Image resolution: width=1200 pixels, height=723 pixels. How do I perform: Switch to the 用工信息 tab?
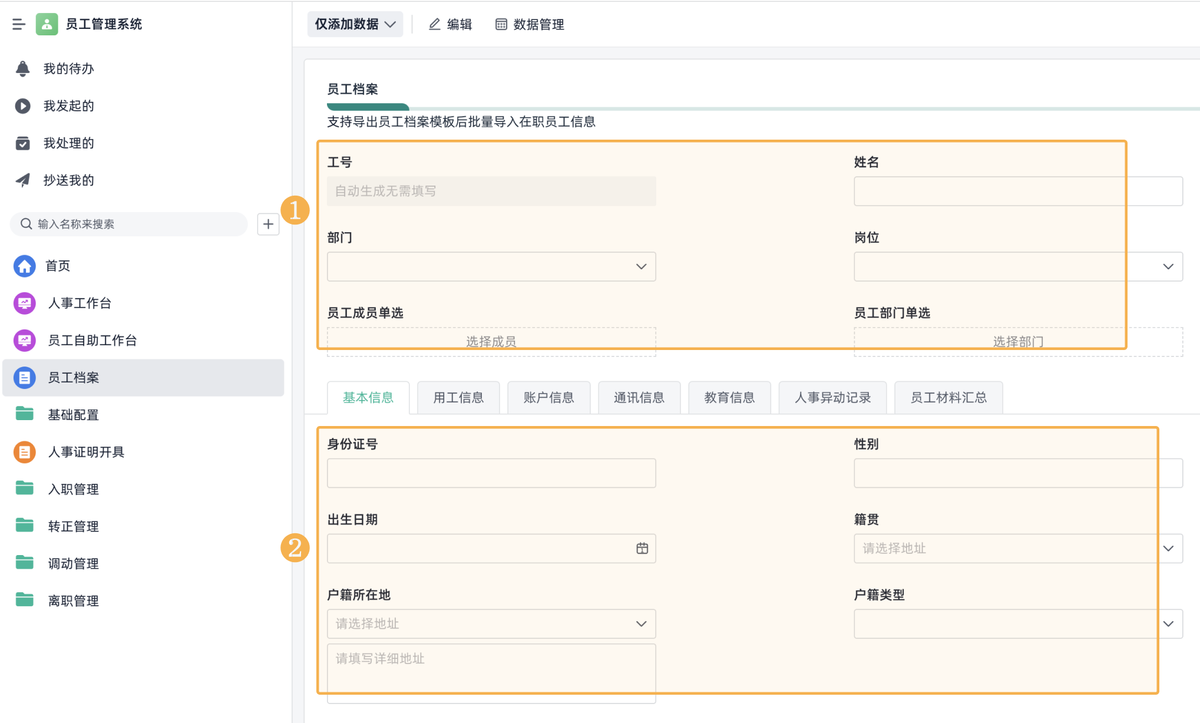tap(459, 397)
